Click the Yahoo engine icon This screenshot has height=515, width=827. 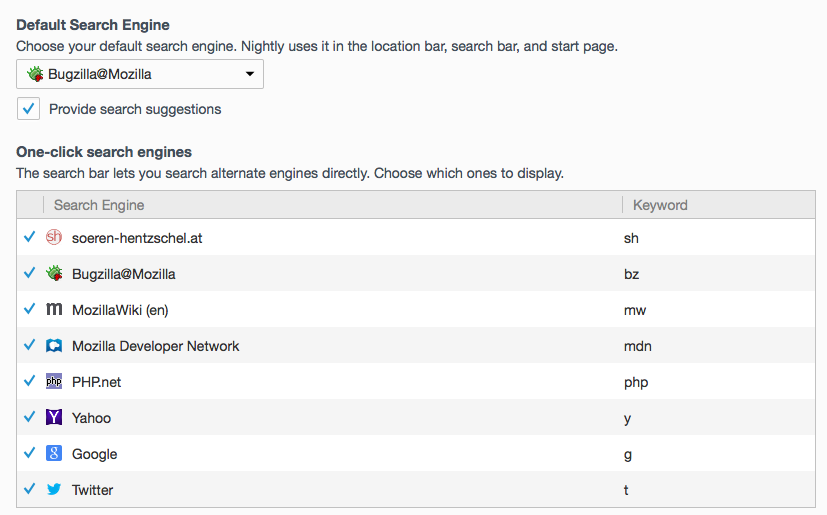[54, 418]
